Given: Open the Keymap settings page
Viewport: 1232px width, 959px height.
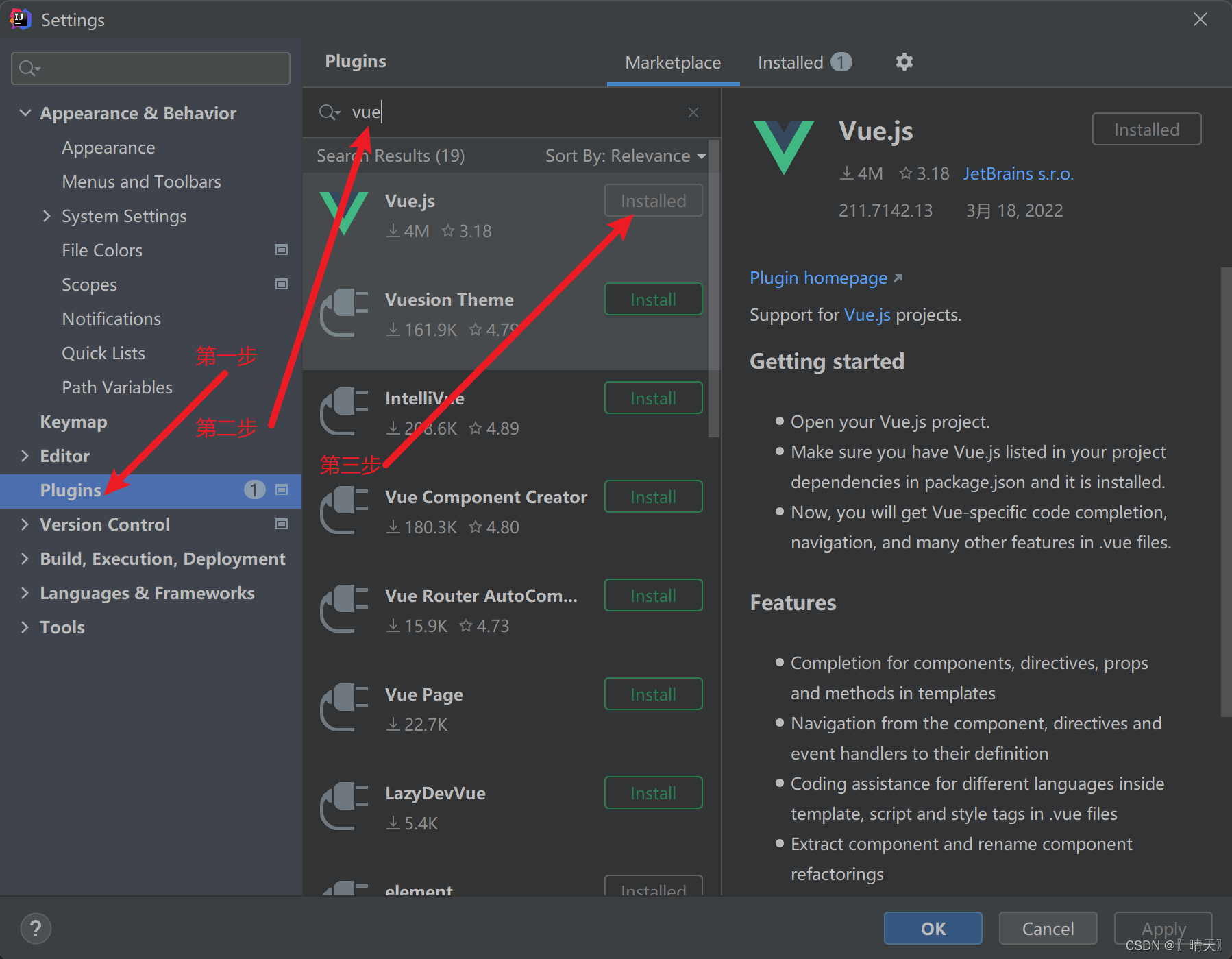Looking at the screenshot, I should 73,422.
